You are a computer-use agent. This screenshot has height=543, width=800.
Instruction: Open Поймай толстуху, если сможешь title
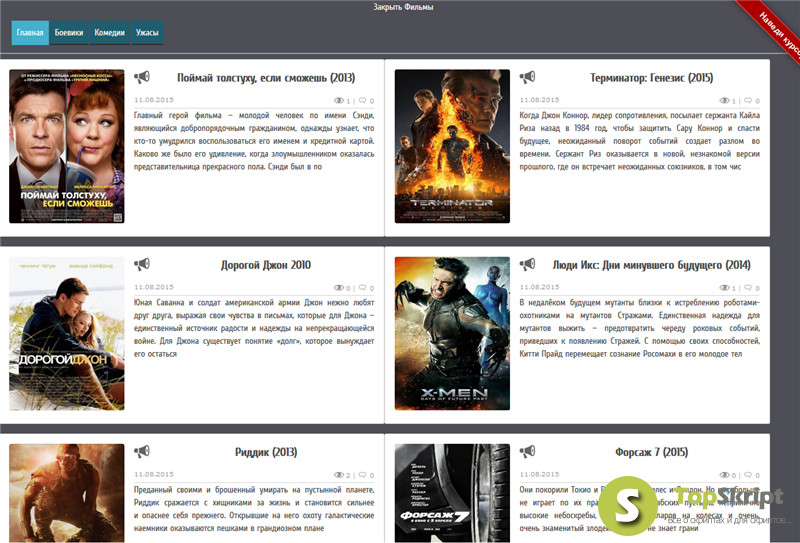pyautogui.click(x=266, y=78)
